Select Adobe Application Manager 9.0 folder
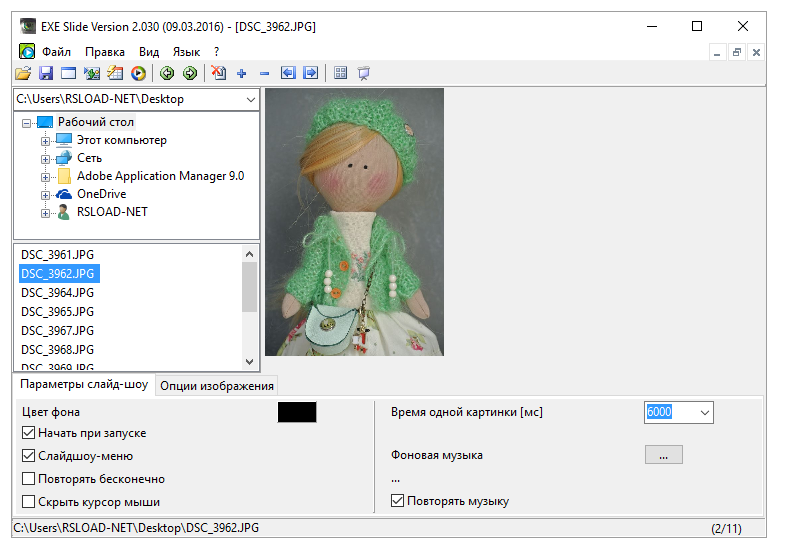Image resolution: width=796 pixels, height=556 pixels. 160,176
